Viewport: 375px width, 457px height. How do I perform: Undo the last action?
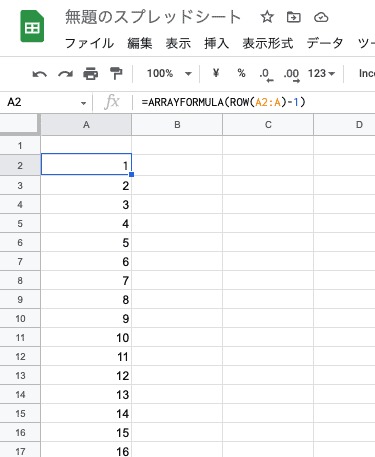click(x=40, y=74)
